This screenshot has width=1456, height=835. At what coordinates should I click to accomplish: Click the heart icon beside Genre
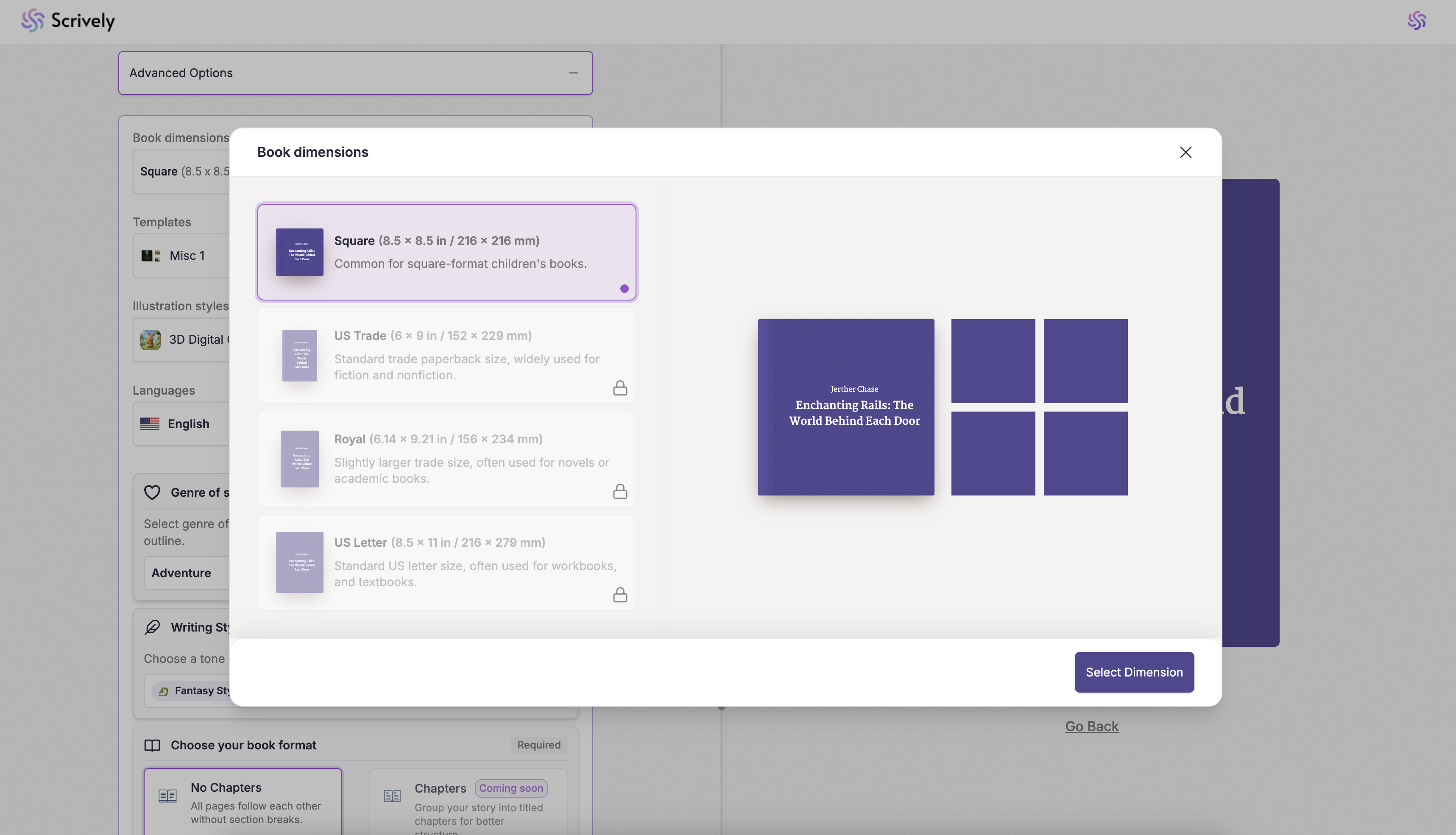click(x=152, y=493)
